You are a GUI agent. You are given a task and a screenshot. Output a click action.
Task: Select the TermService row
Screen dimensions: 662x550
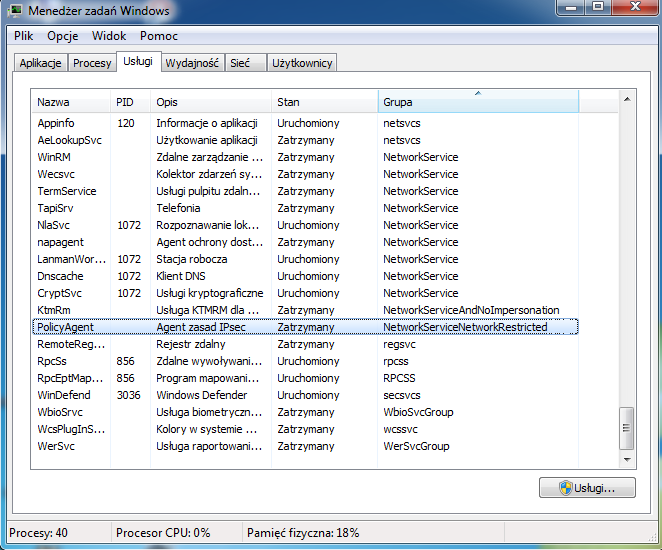pos(305,191)
